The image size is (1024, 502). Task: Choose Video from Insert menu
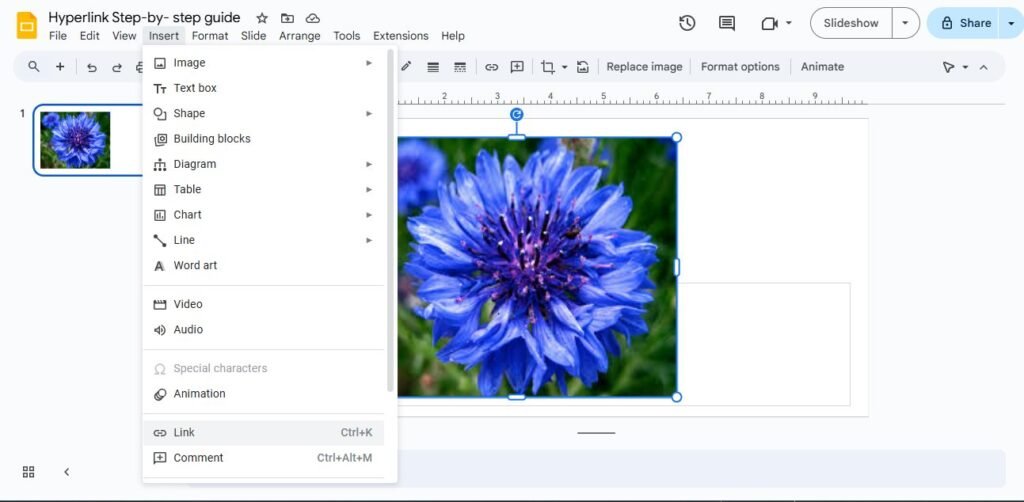263,304
